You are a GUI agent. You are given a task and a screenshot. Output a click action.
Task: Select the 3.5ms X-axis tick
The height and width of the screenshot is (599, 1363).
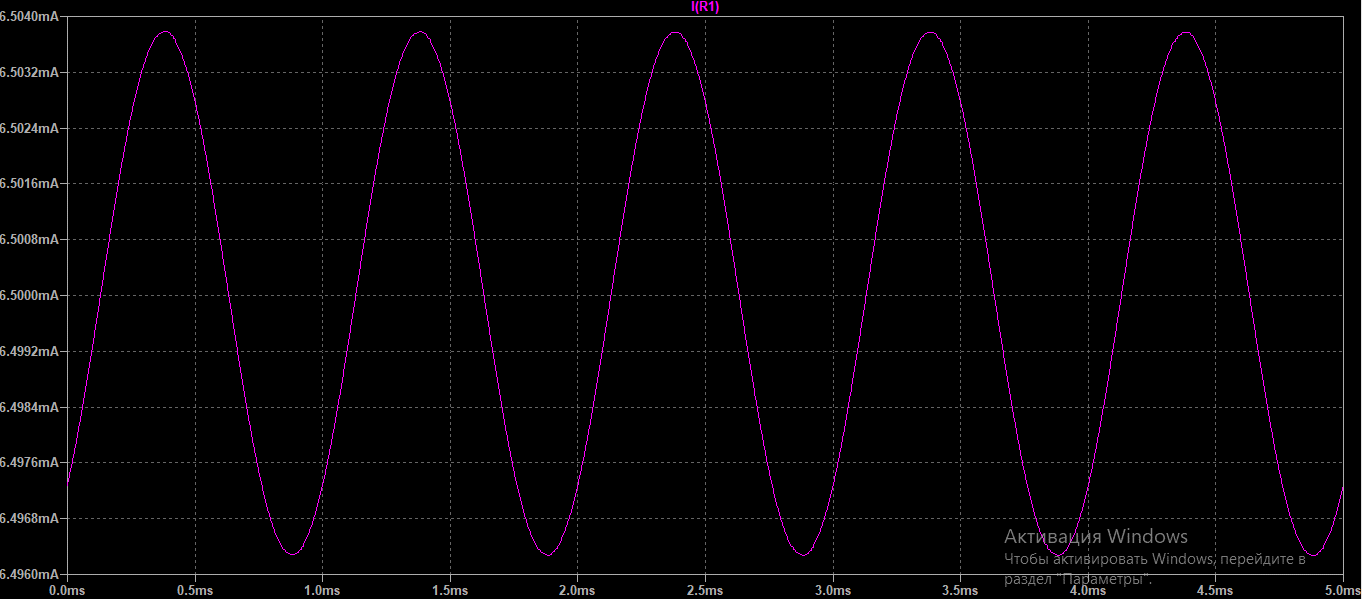coord(960,591)
